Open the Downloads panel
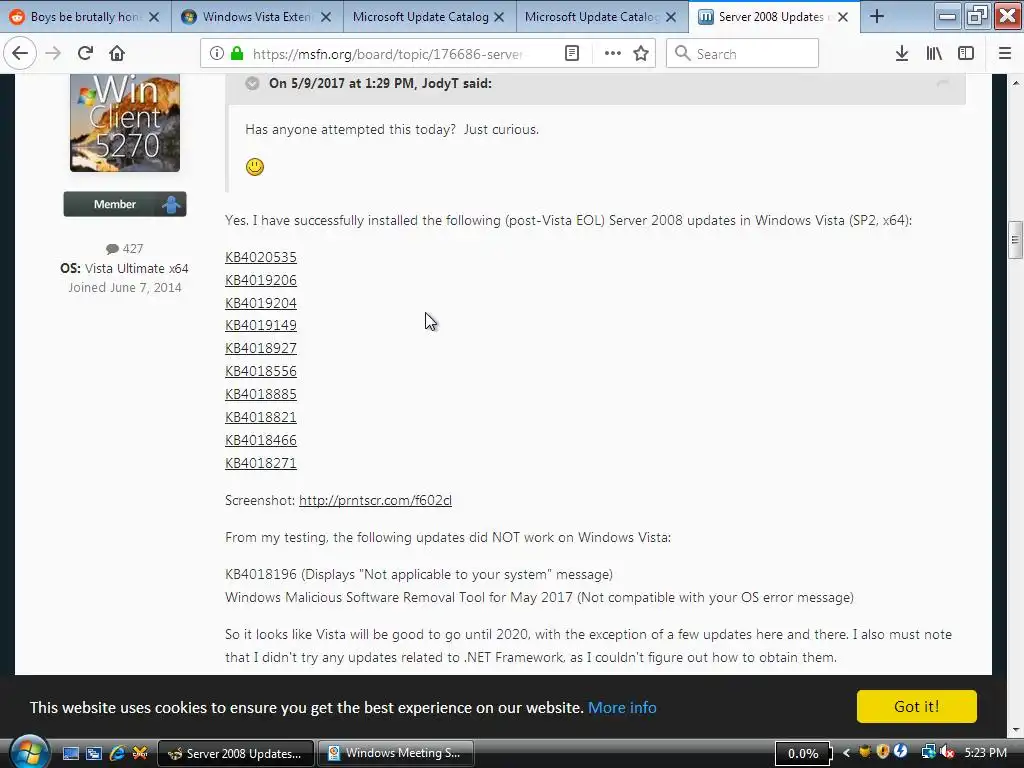 pos(902,54)
